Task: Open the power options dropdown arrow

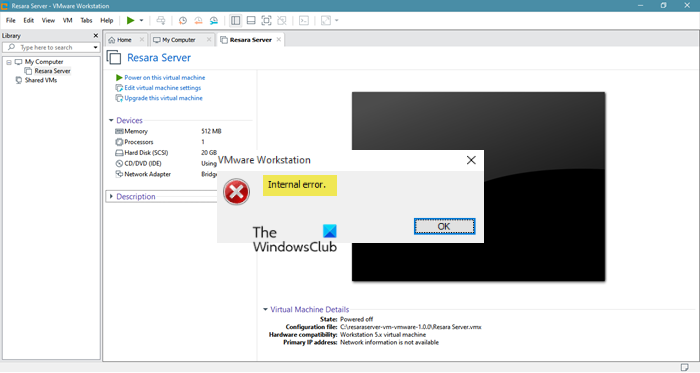Action: coord(142,21)
